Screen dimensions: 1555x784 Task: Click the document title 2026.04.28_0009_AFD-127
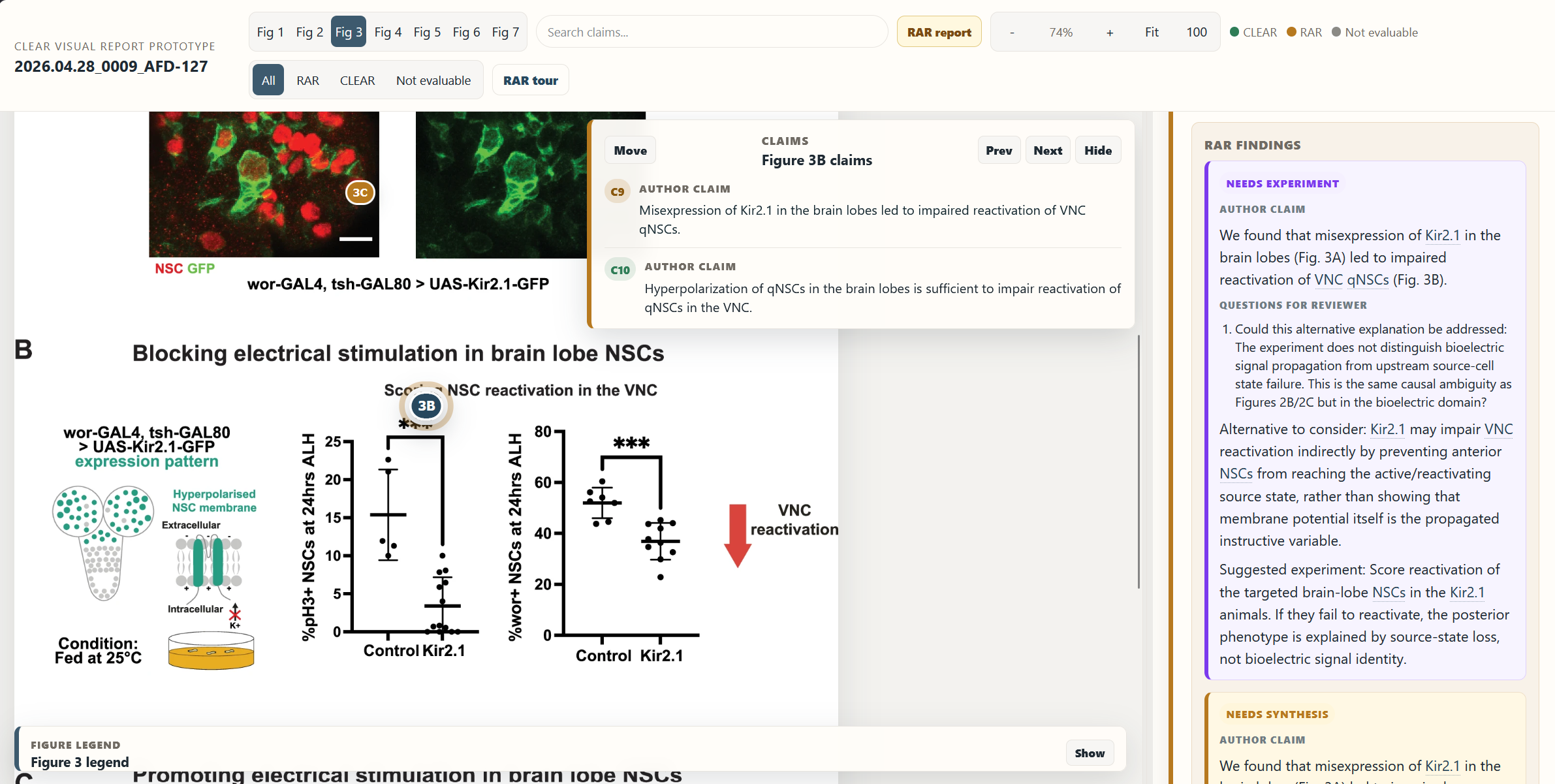(x=111, y=67)
